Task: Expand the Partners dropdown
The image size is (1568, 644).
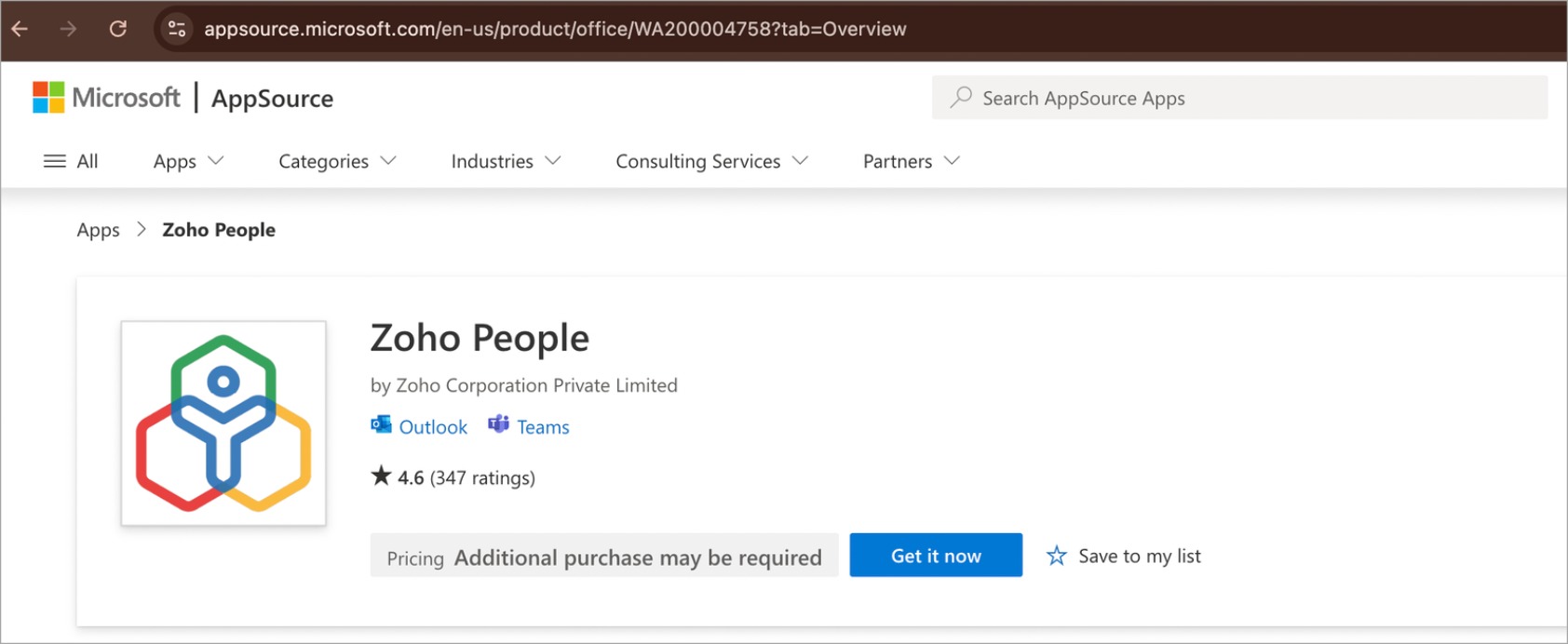Action: click(x=911, y=161)
